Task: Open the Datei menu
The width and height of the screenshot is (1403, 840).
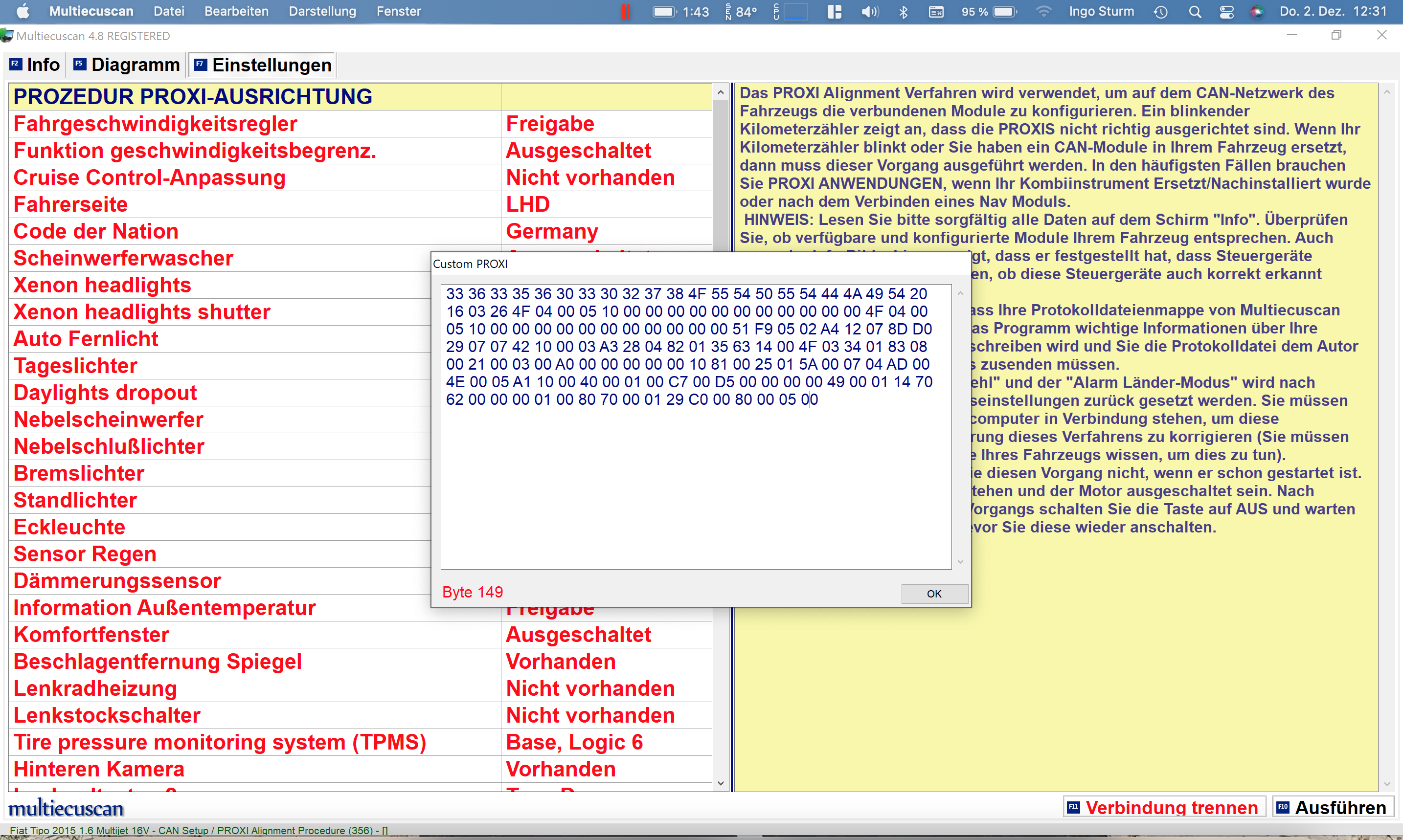Action: [x=169, y=11]
